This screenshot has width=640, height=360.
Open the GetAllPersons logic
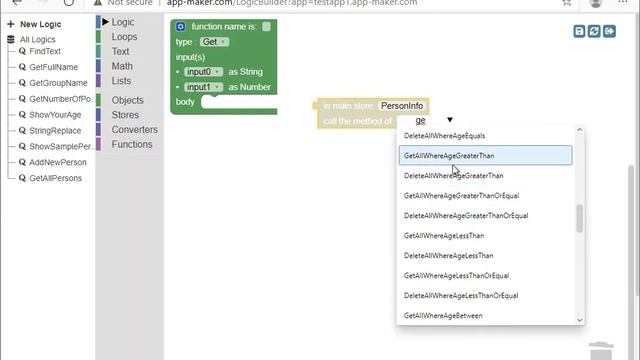[56, 178]
